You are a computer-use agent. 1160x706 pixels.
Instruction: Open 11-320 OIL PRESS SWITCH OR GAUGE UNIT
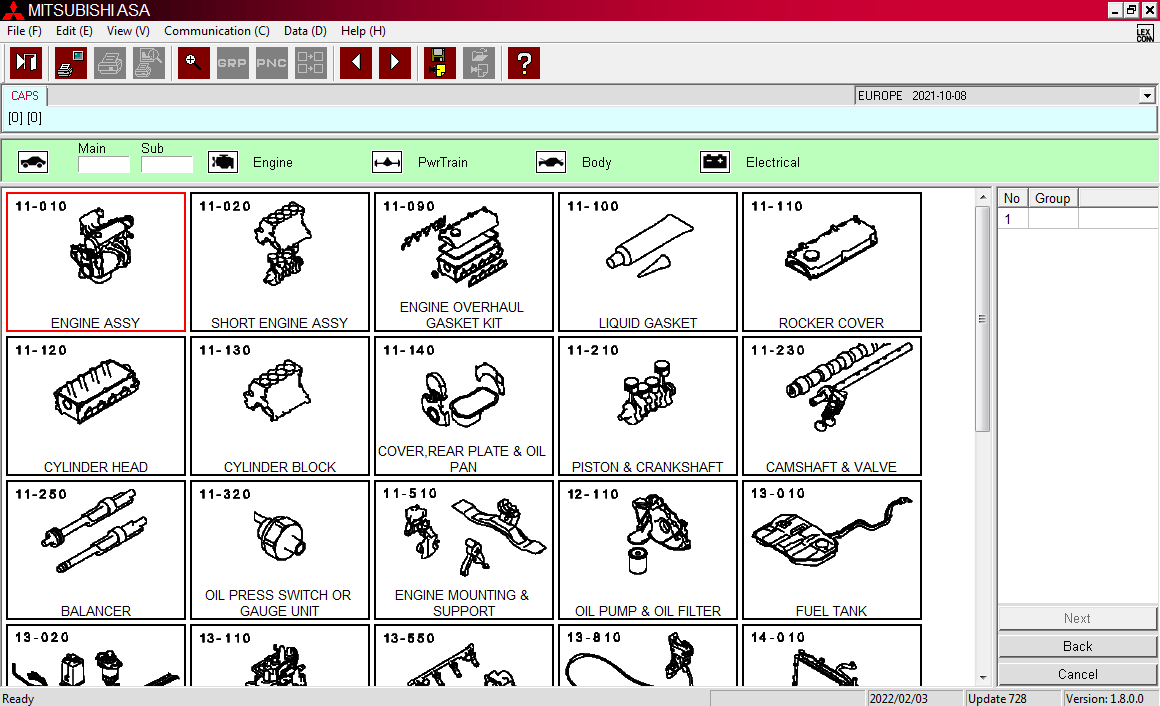coord(280,550)
